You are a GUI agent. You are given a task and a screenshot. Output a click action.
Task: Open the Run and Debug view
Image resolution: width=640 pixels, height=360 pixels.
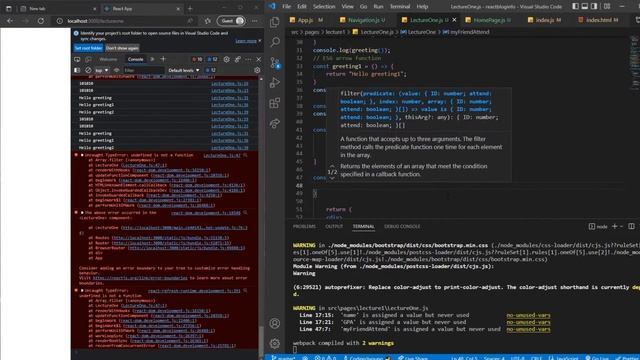tap(275, 82)
